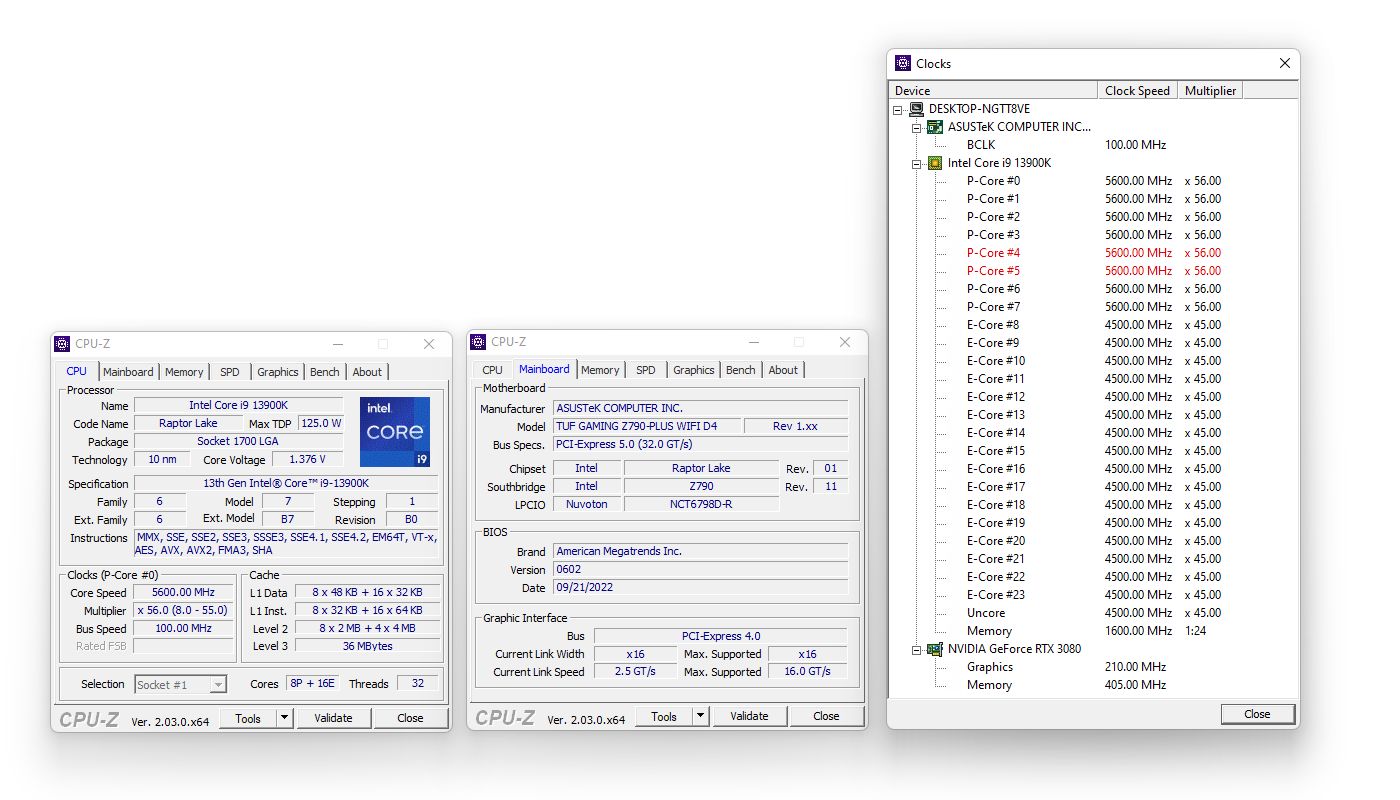Select the P-Core #7 row

(x=1093, y=307)
